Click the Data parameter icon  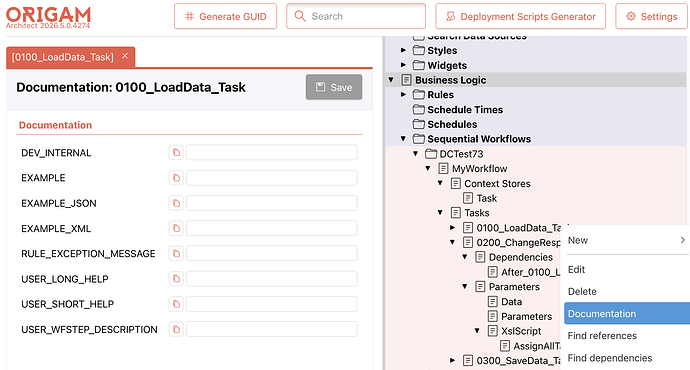click(492, 301)
